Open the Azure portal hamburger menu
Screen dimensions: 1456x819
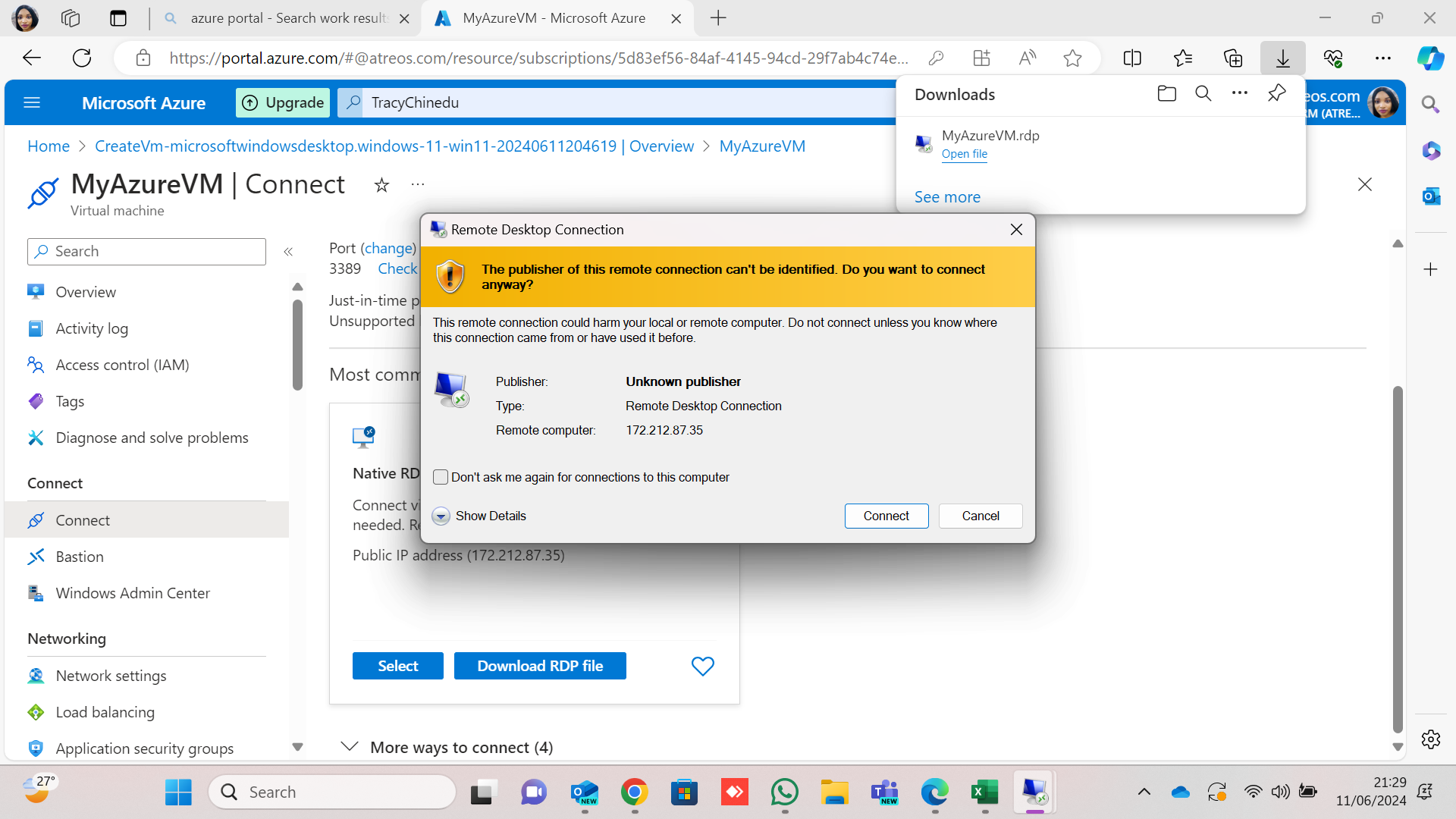click(32, 102)
